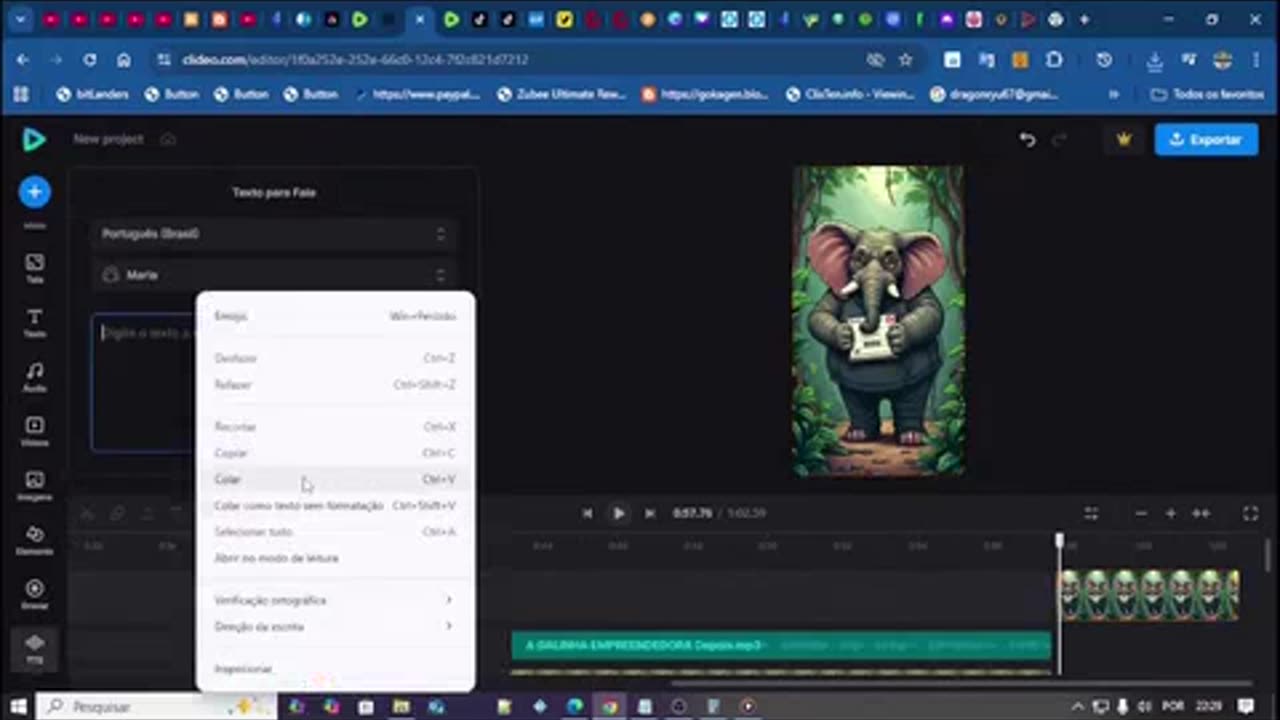Choose Selecionar tudo in the context menu

pyautogui.click(x=335, y=531)
